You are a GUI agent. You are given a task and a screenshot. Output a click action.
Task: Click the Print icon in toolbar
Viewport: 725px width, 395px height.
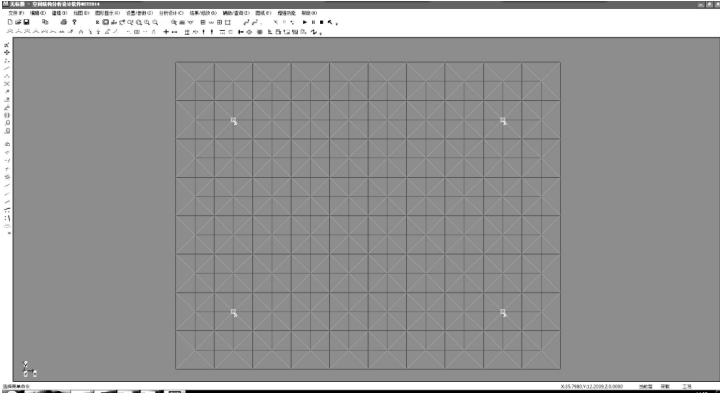pos(64,22)
